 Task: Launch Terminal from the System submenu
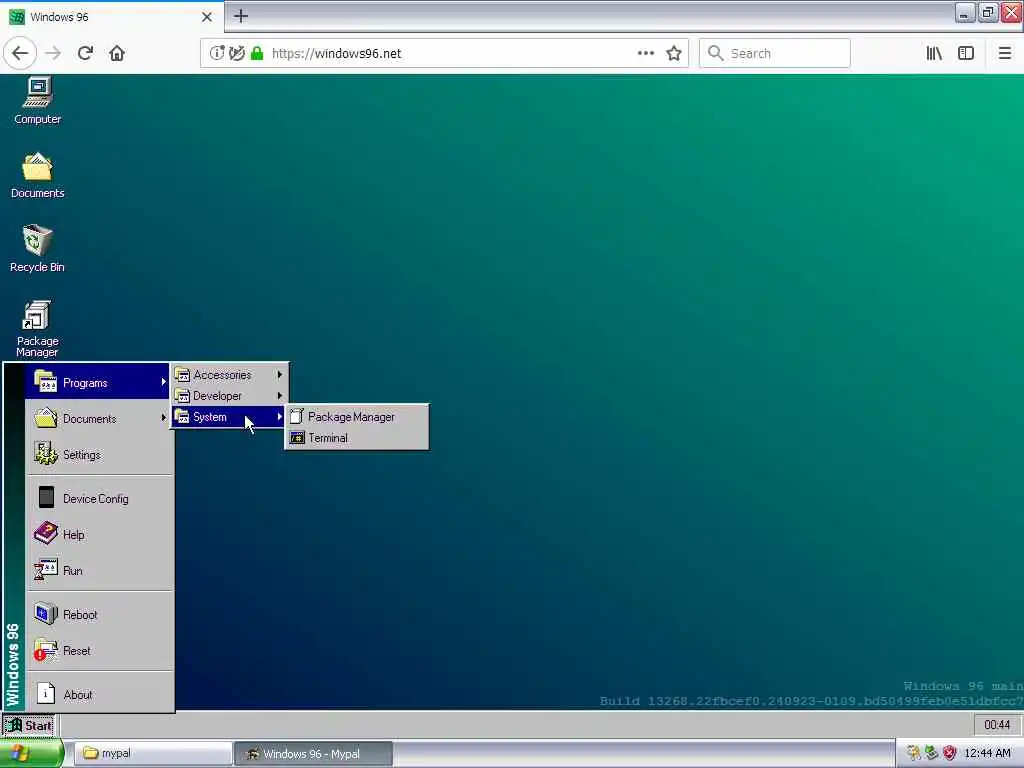click(357, 438)
